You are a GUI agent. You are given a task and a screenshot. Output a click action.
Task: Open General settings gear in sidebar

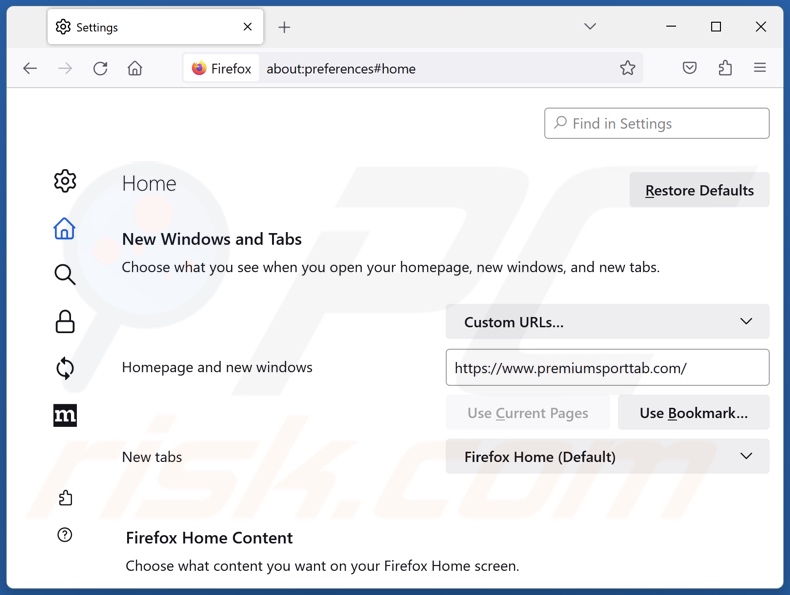[65, 181]
